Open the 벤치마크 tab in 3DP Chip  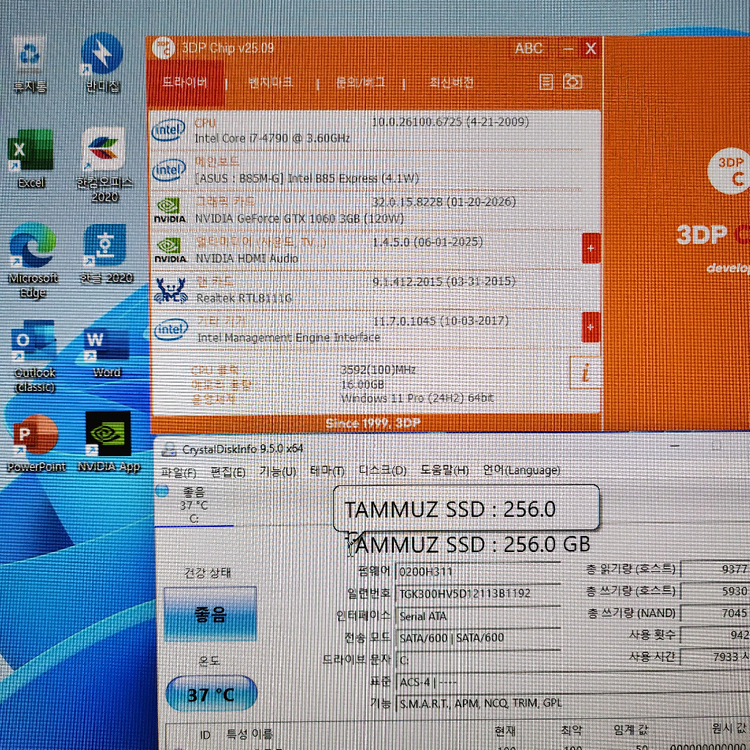(x=270, y=83)
